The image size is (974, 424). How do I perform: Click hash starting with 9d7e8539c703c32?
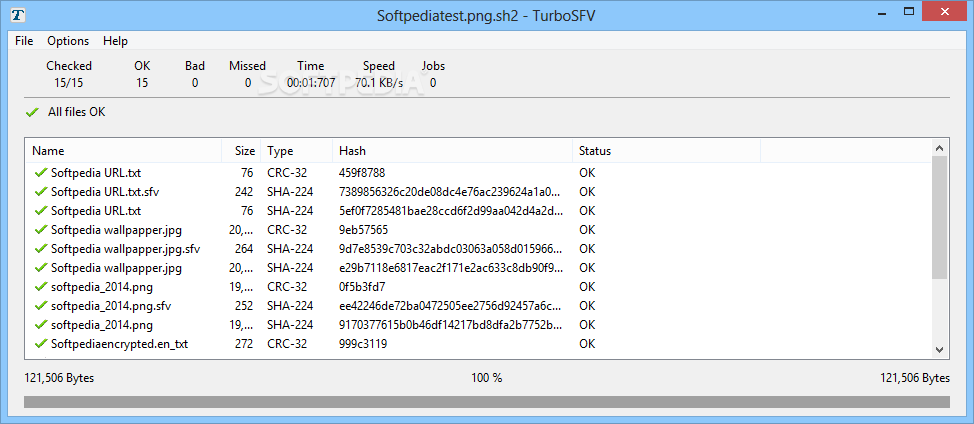(450, 249)
